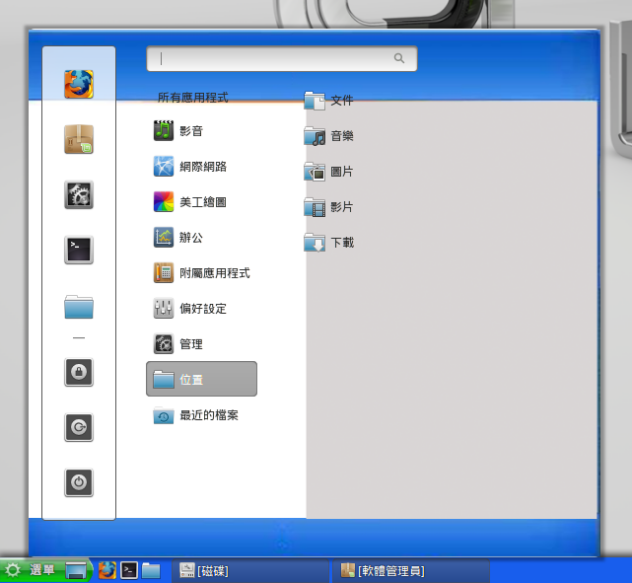Screen dimensions: 632x583
Task: Open the Software Manager favorite icon
Action: point(79,139)
